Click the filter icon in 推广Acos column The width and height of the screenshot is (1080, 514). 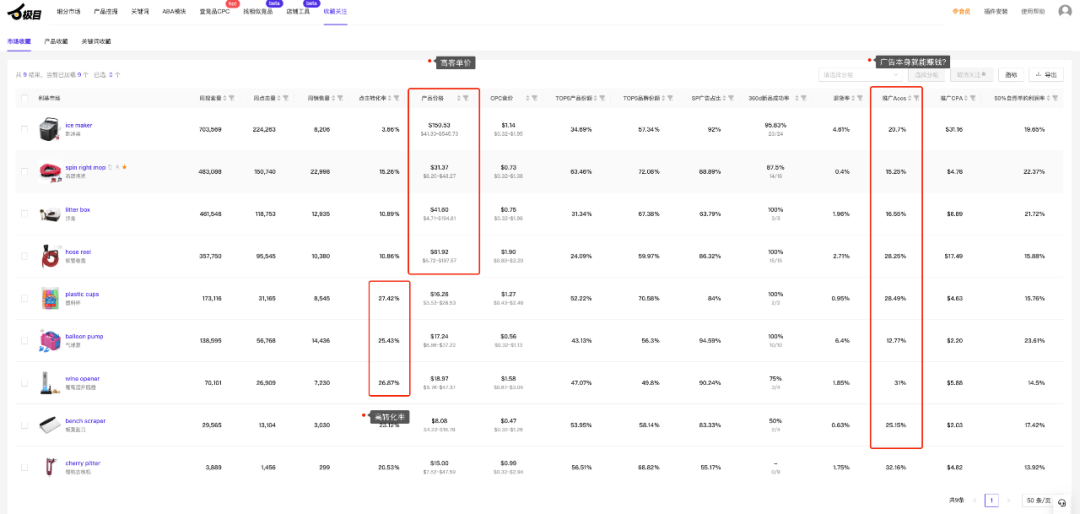[x=915, y=98]
